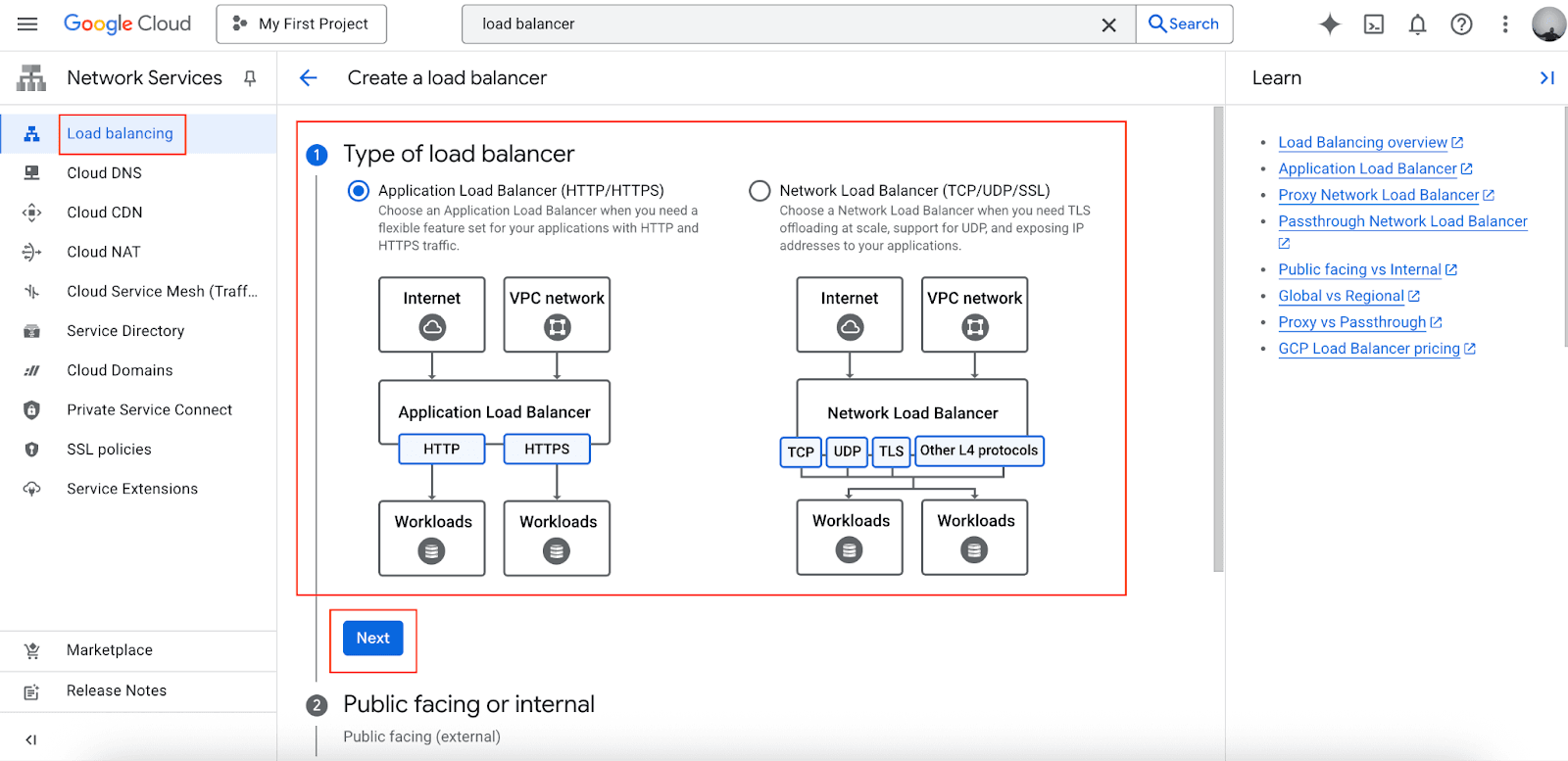Open the three-dot settings menu
1568x761 pixels.
1505,24
